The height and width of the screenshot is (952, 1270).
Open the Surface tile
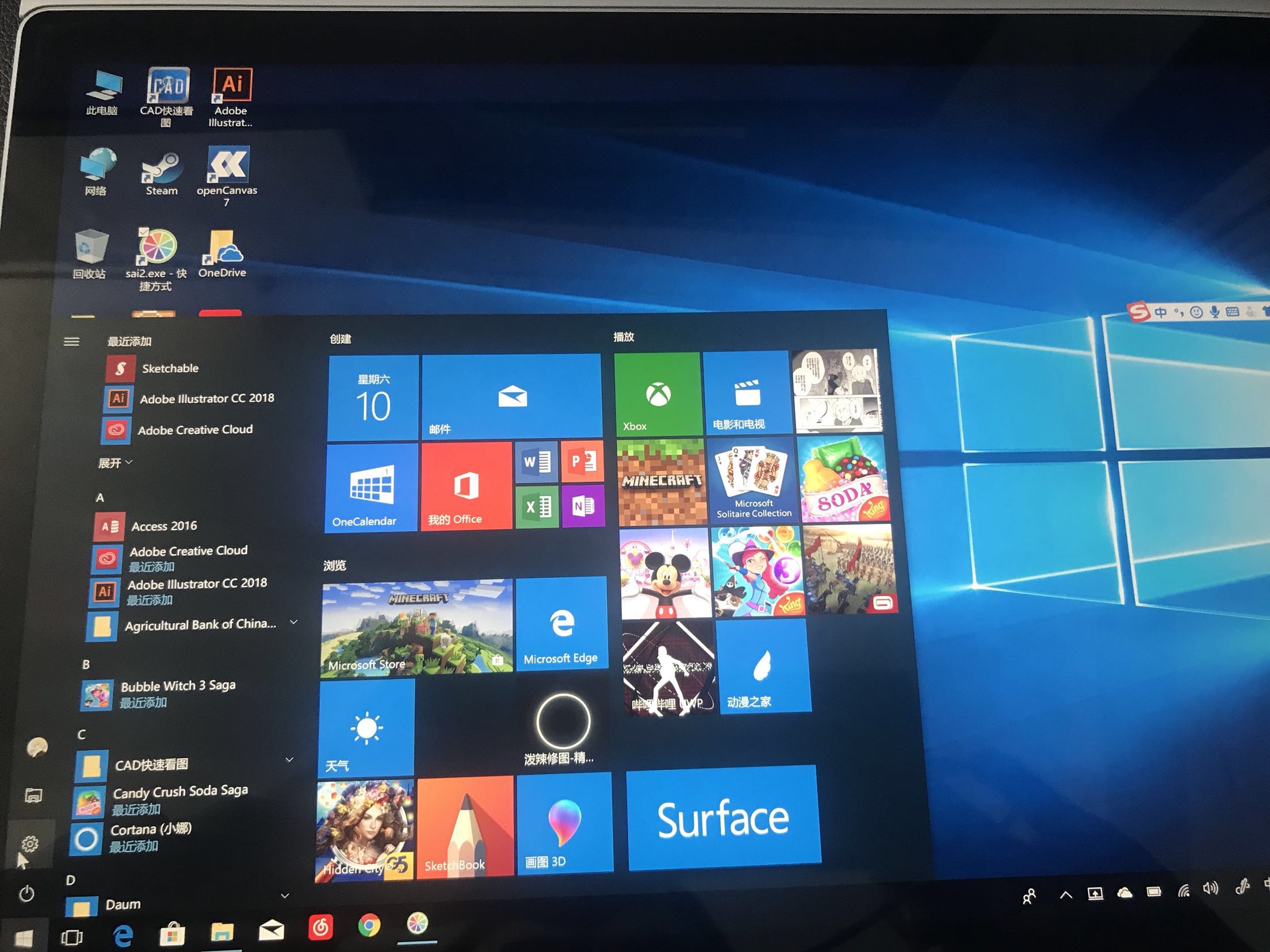click(724, 816)
